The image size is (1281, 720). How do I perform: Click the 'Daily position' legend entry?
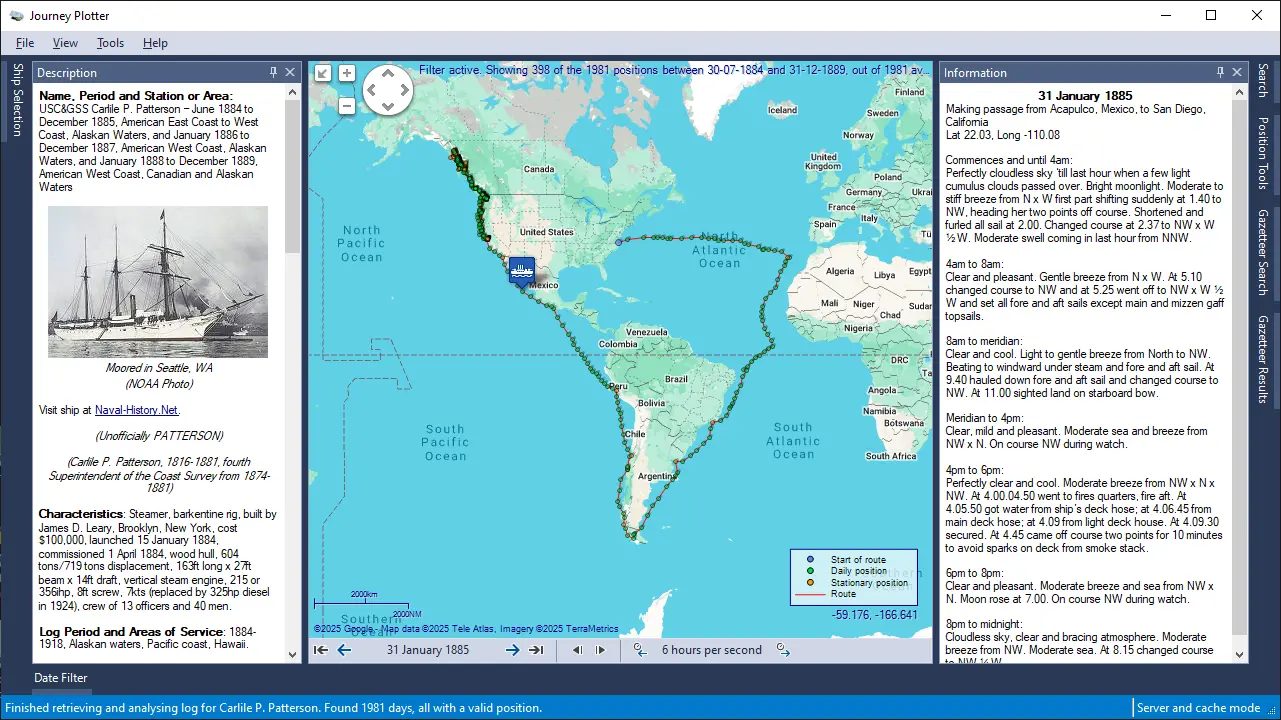pyautogui.click(x=858, y=571)
